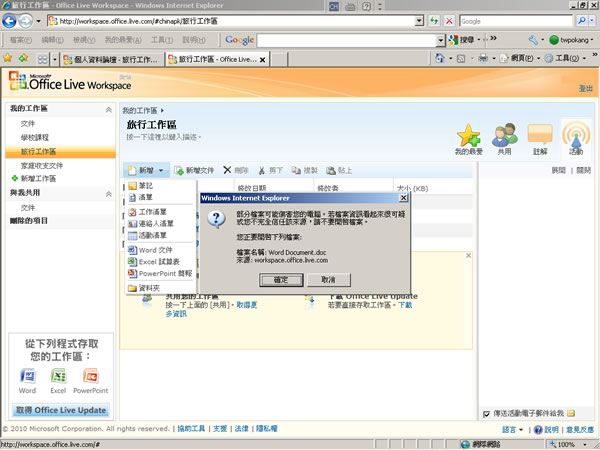Click 新增工作區 in the sidebar
The image size is (600, 450).
click(x=38, y=178)
